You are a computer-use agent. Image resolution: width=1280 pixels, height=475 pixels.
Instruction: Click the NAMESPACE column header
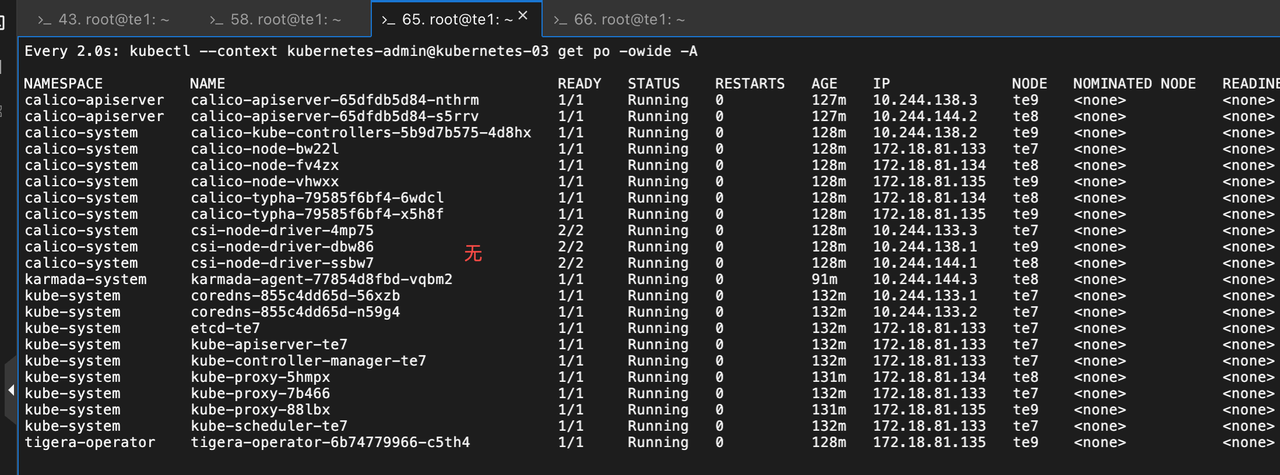[x=64, y=84]
